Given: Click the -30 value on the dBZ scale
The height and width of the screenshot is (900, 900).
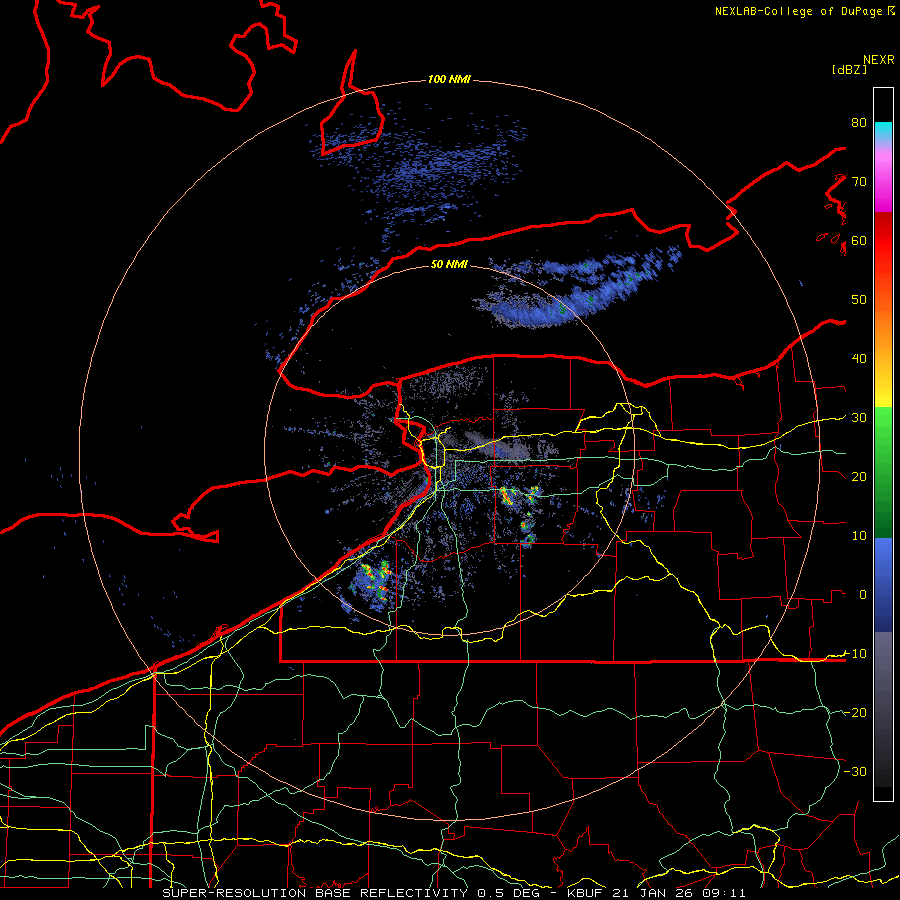Looking at the screenshot, I should click(x=855, y=771).
